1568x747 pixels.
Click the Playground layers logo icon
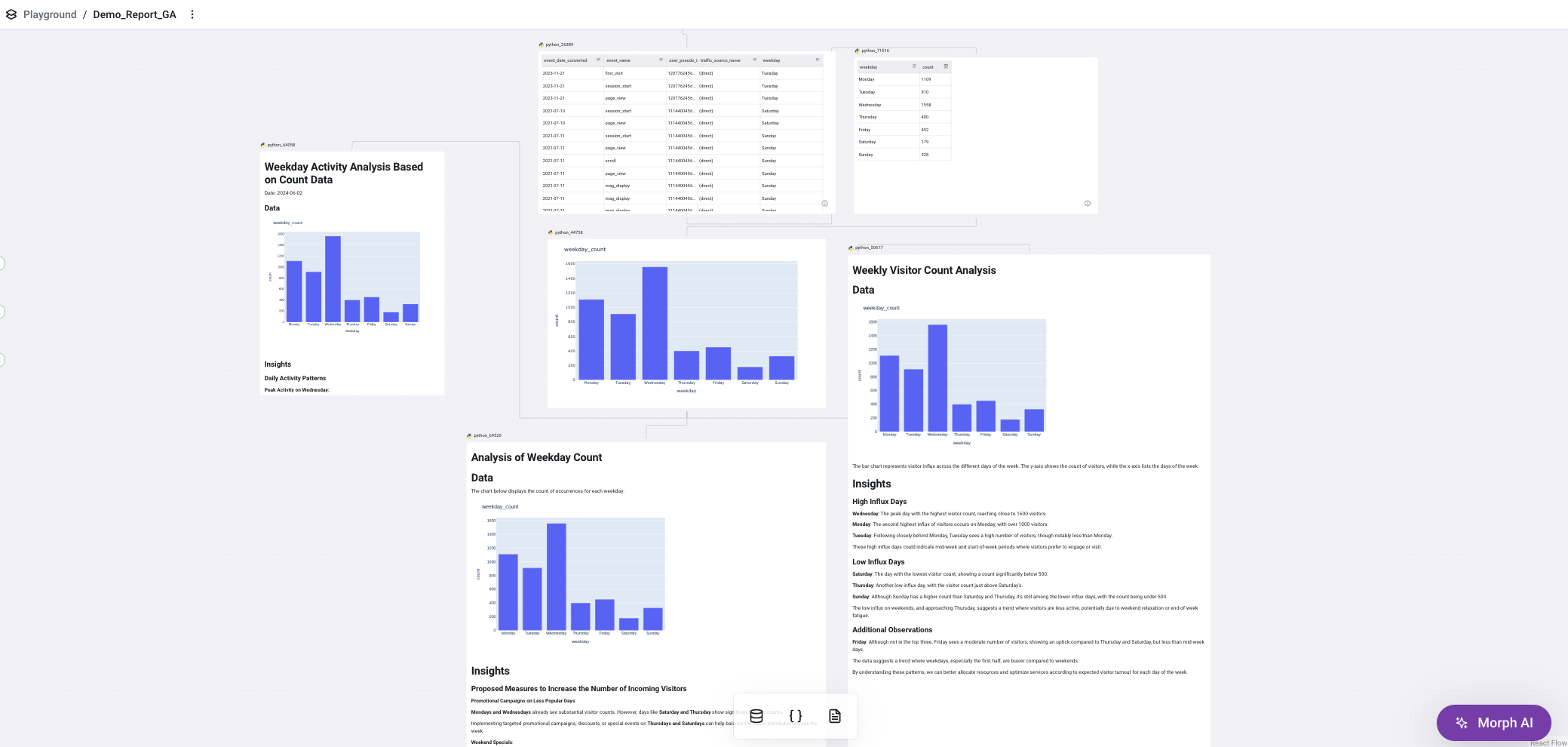(11, 14)
